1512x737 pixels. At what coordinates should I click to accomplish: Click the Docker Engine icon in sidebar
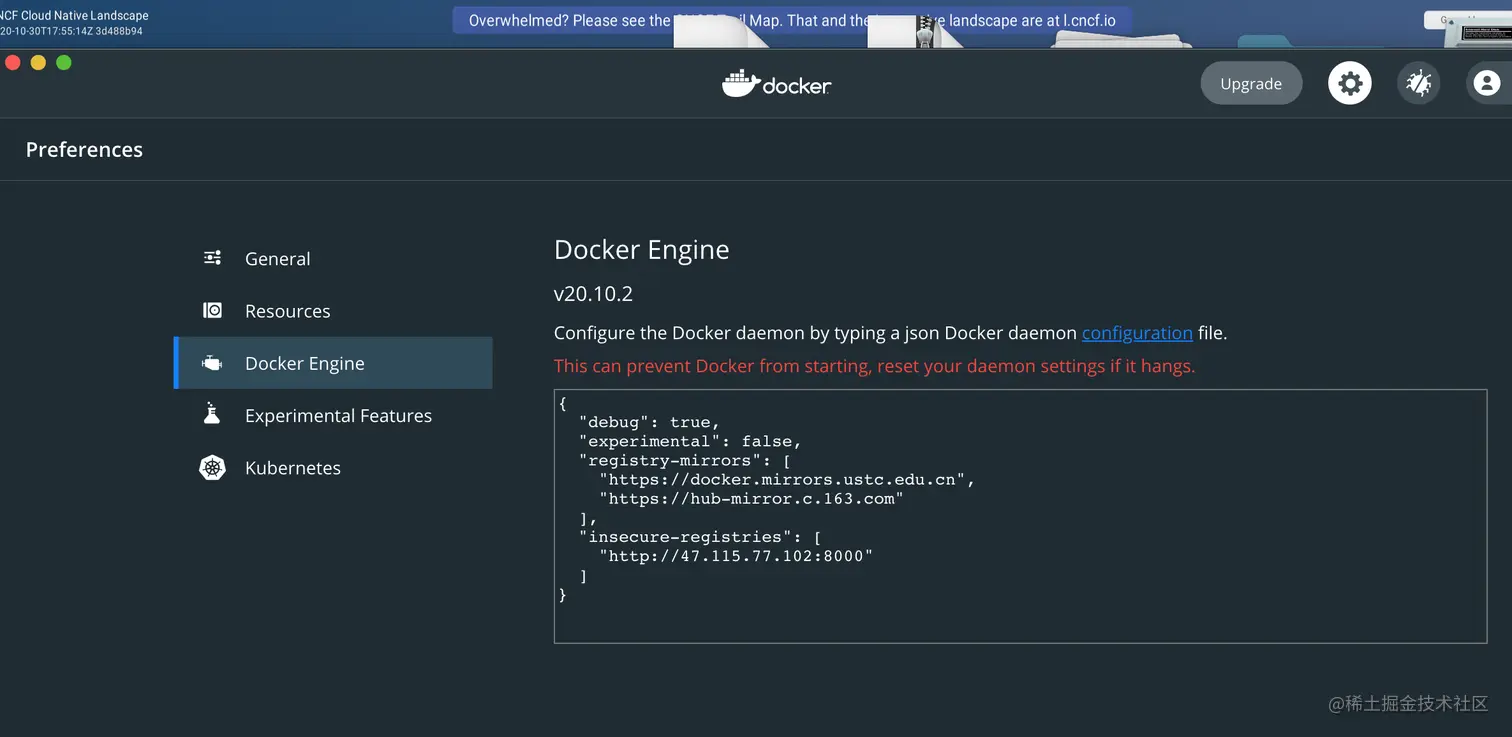pos(213,363)
